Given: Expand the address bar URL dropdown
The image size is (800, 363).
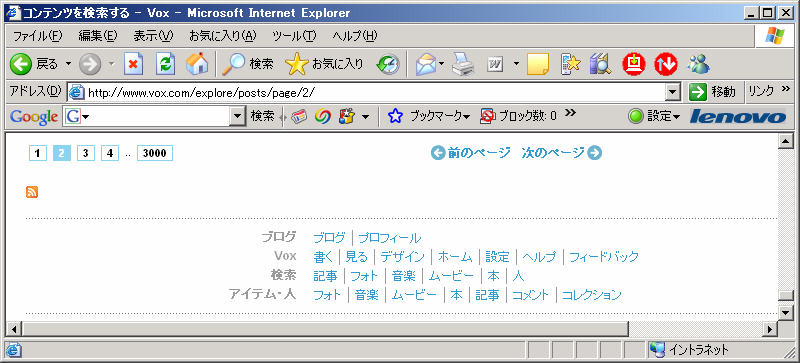Looking at the screenshot, I should tap(674, 92).
